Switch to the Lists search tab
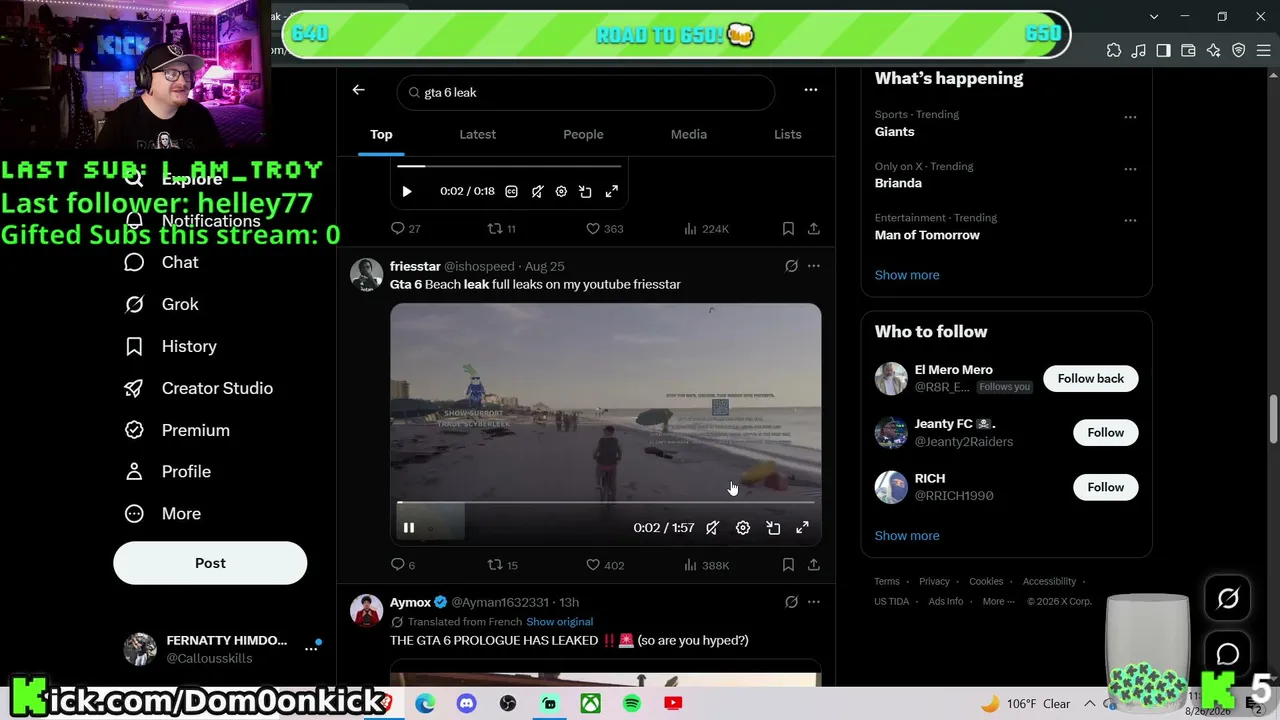Image resolution: width=1280 pixels, height=720 pixels. point(788,135)
